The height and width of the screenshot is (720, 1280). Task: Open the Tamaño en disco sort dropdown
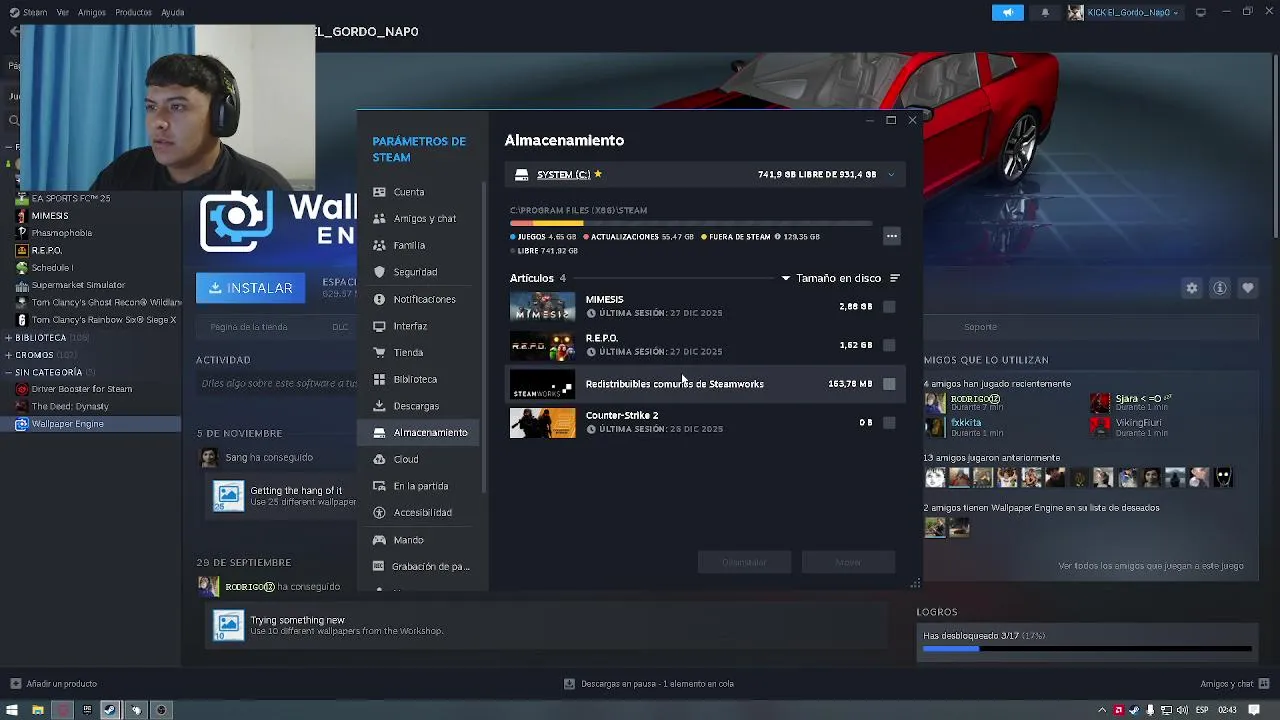[x=831, y=278]
